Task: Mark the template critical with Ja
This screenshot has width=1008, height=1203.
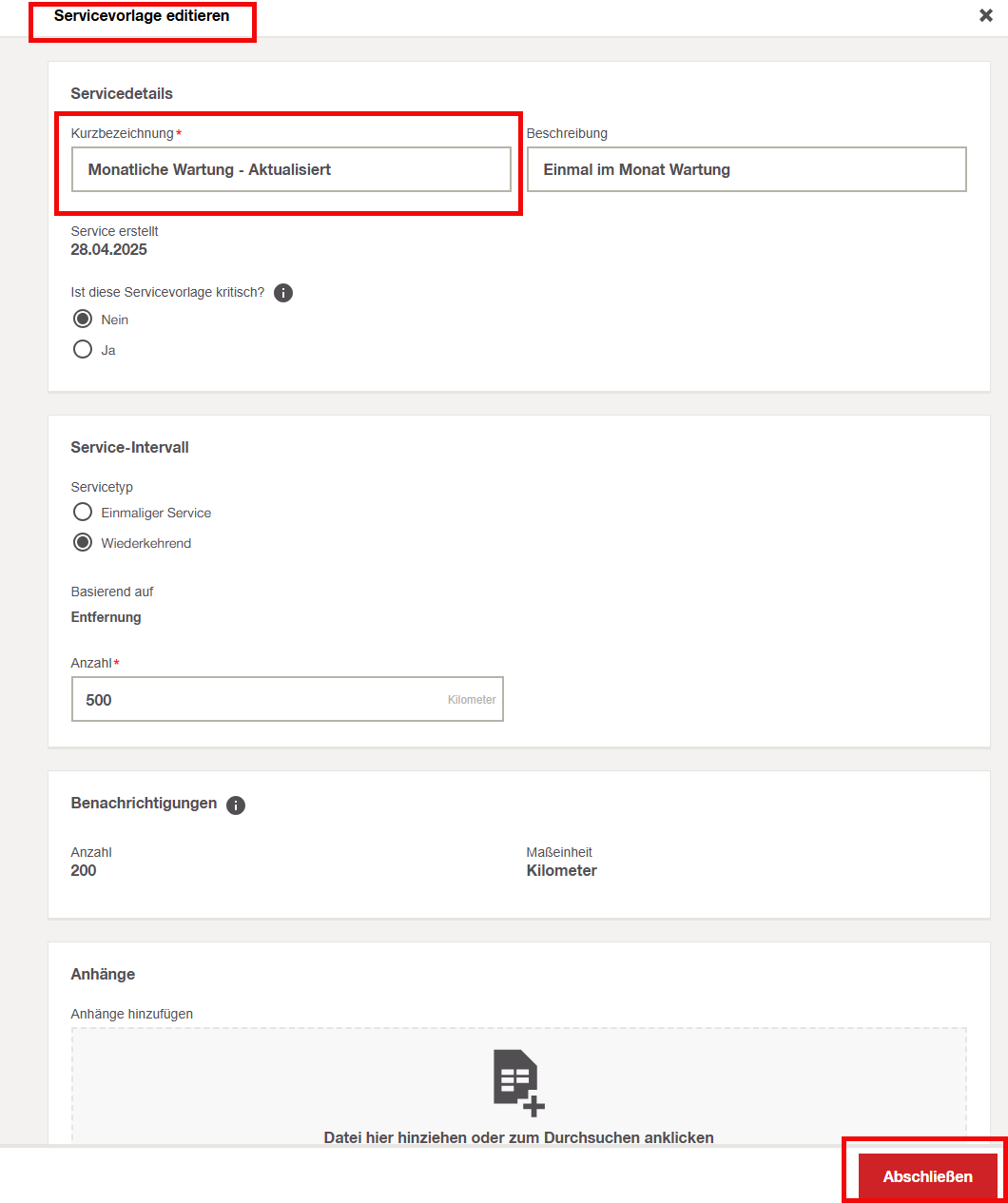Action: pos(83,350)
